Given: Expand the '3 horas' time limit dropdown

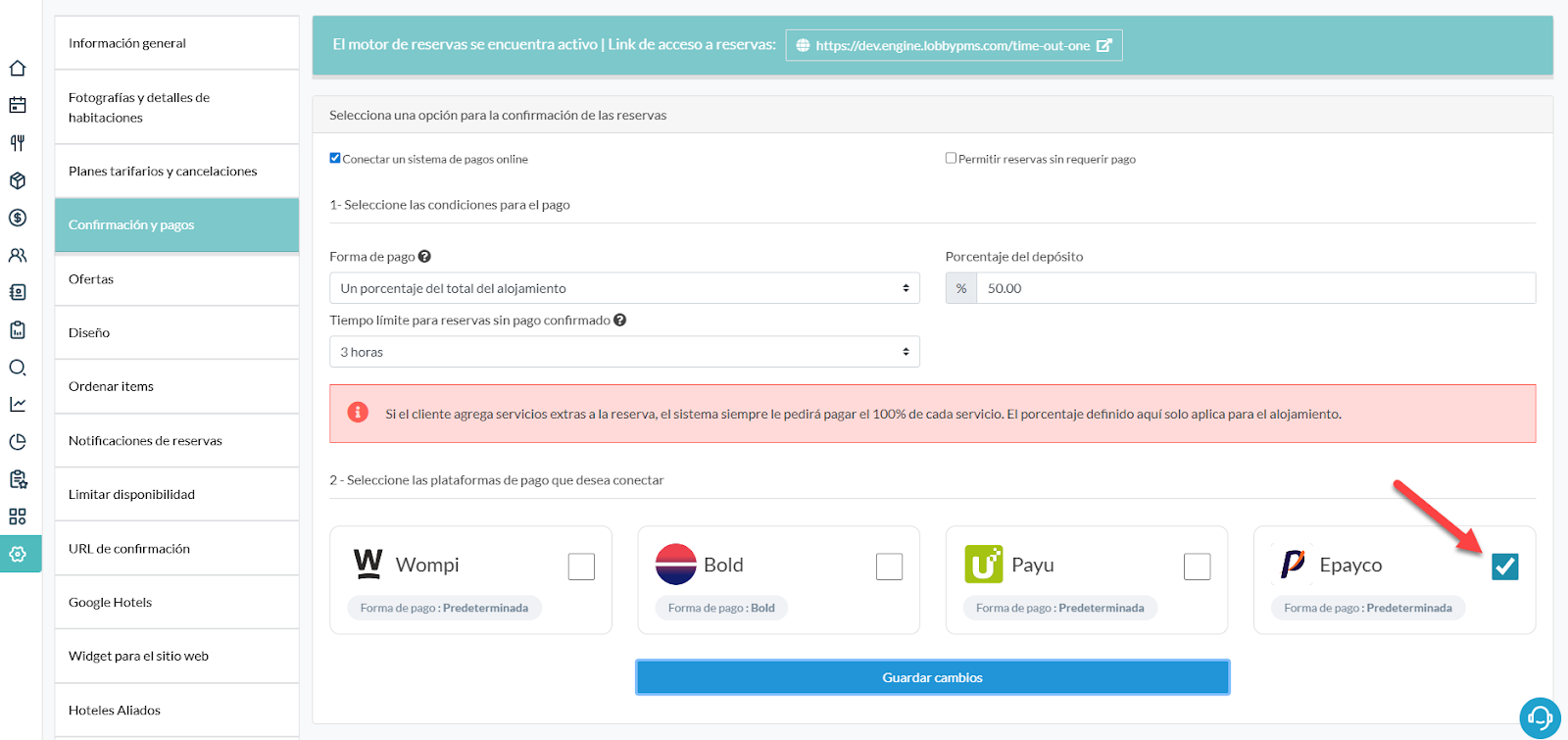Looking at the screenshot, I should point(624,352).
